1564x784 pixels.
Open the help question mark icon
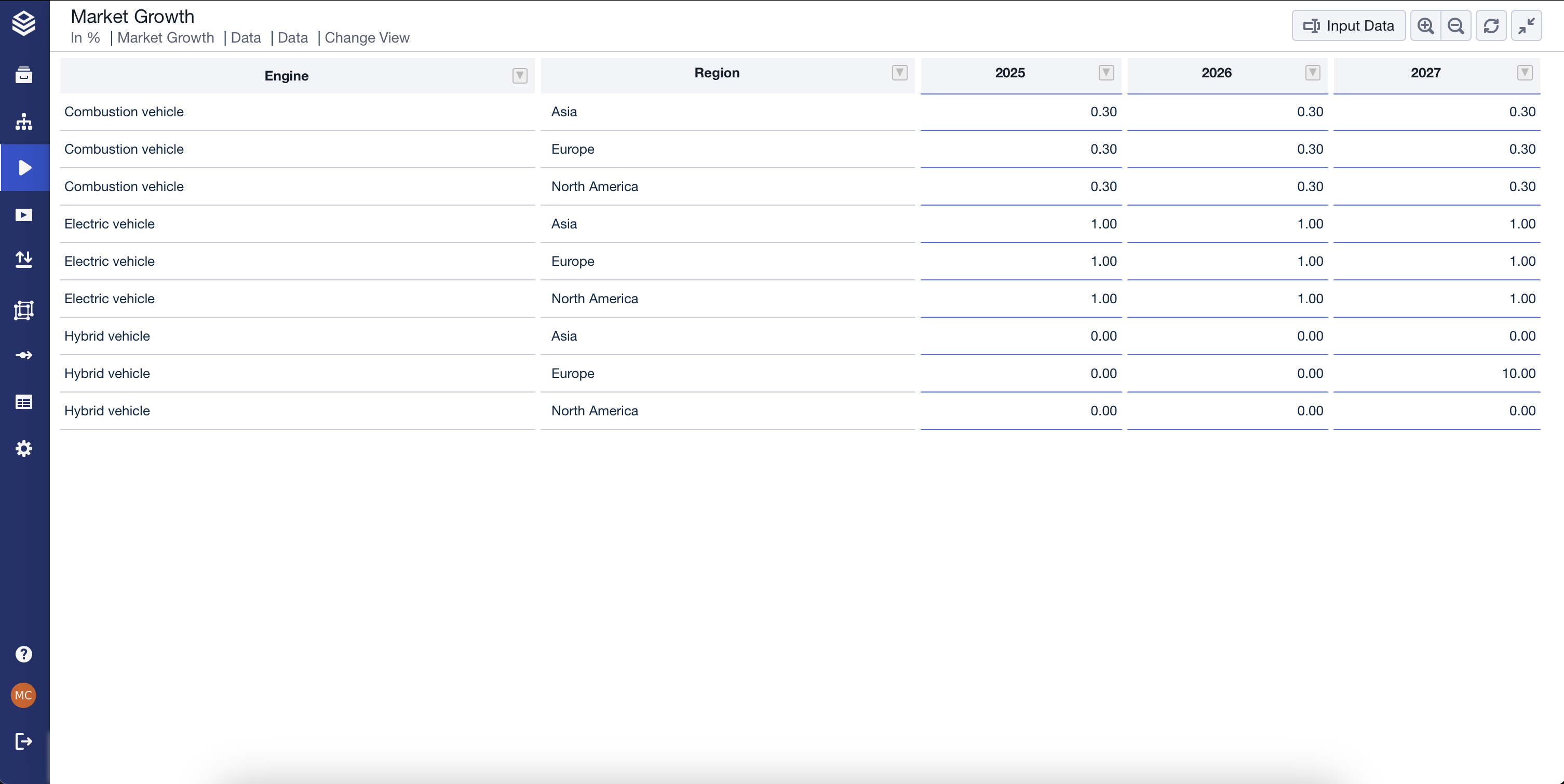[24, 654]
